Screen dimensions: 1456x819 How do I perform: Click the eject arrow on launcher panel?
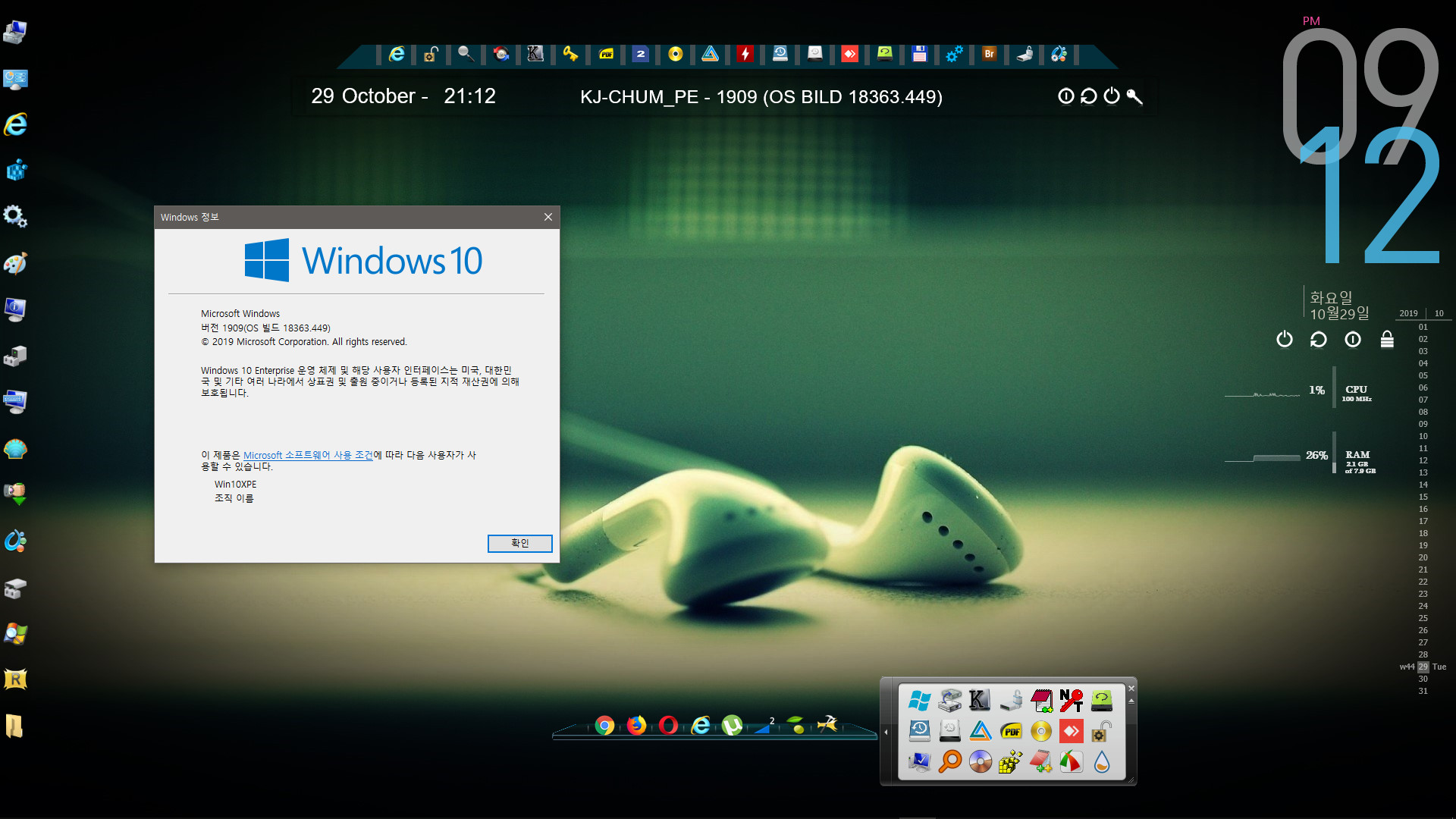(1131, 701)
